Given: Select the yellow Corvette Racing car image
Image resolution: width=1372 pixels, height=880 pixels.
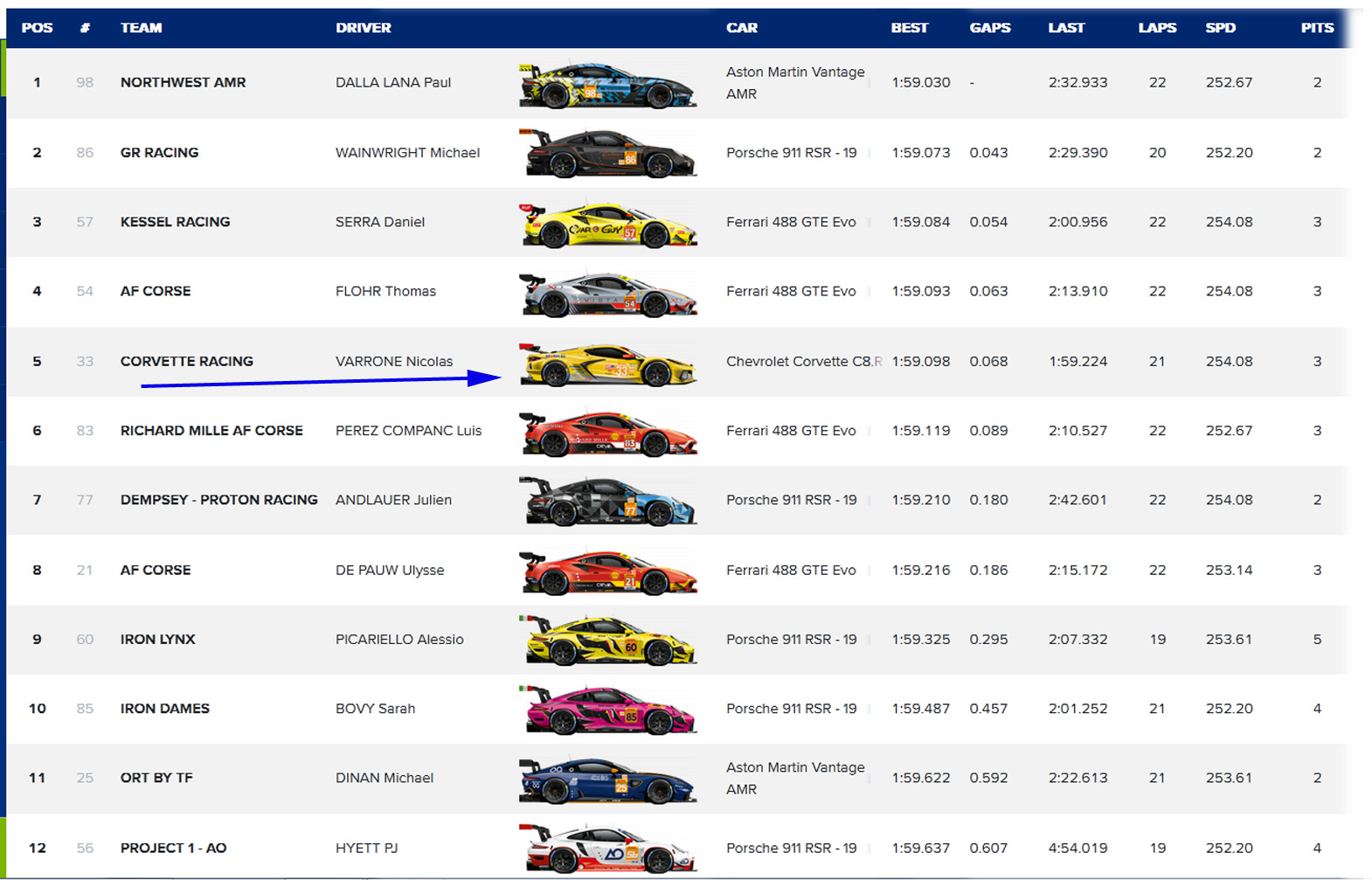Looking at the screenshot, I should [607, 364].
